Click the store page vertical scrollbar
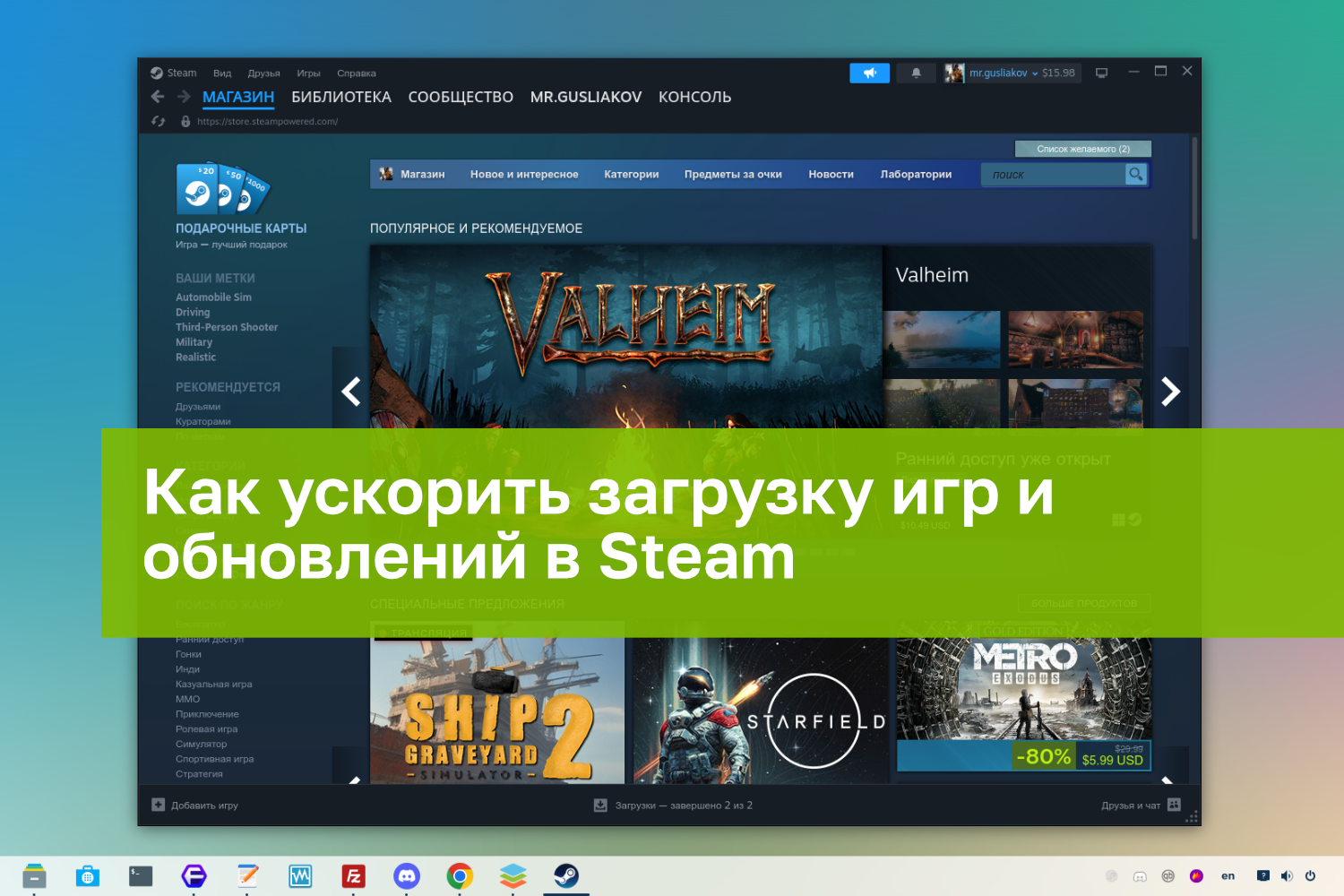This screenshot has height=896, width=1344. pos(1194,188)
